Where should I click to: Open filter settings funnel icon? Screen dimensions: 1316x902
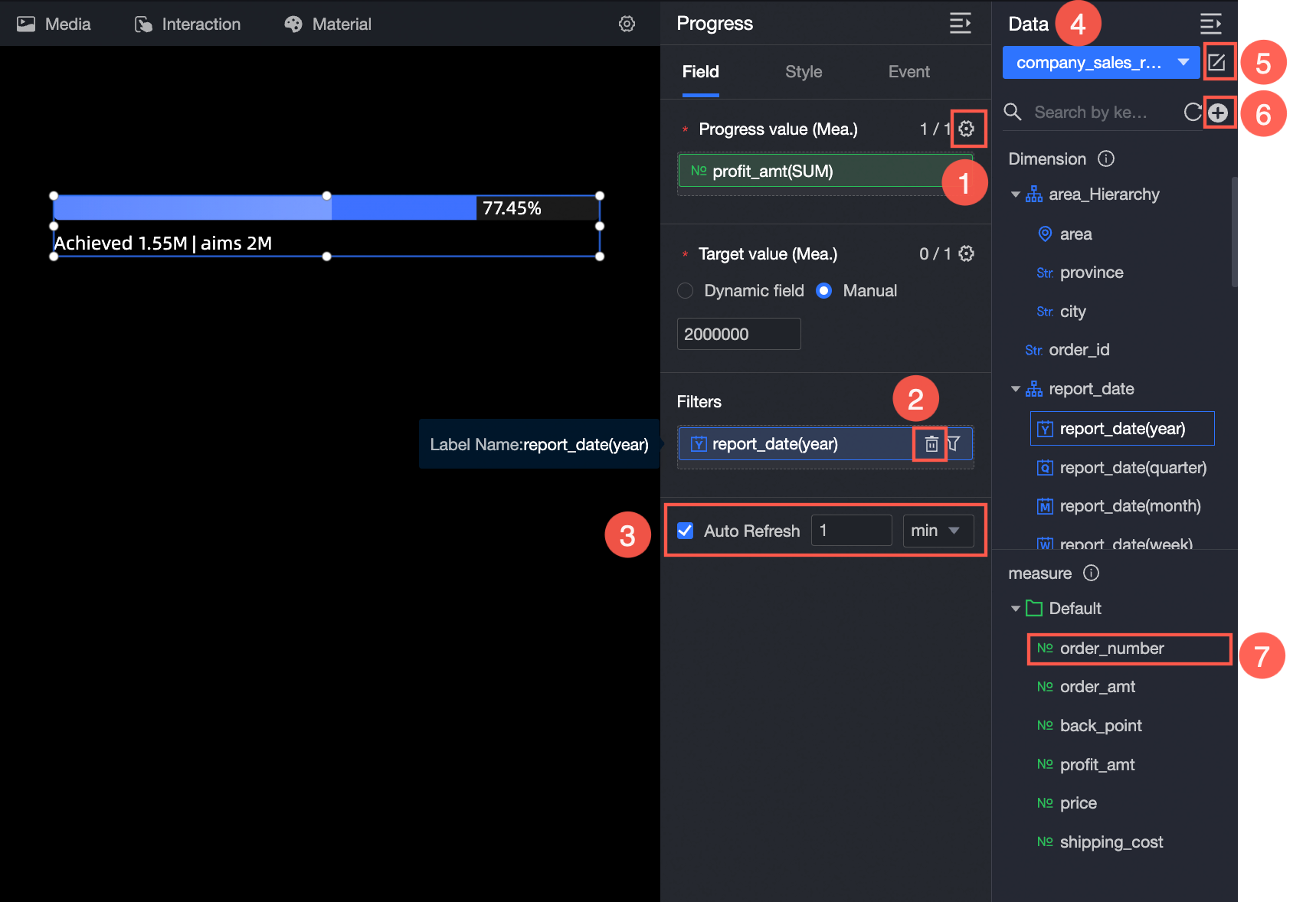pos(954,444)
